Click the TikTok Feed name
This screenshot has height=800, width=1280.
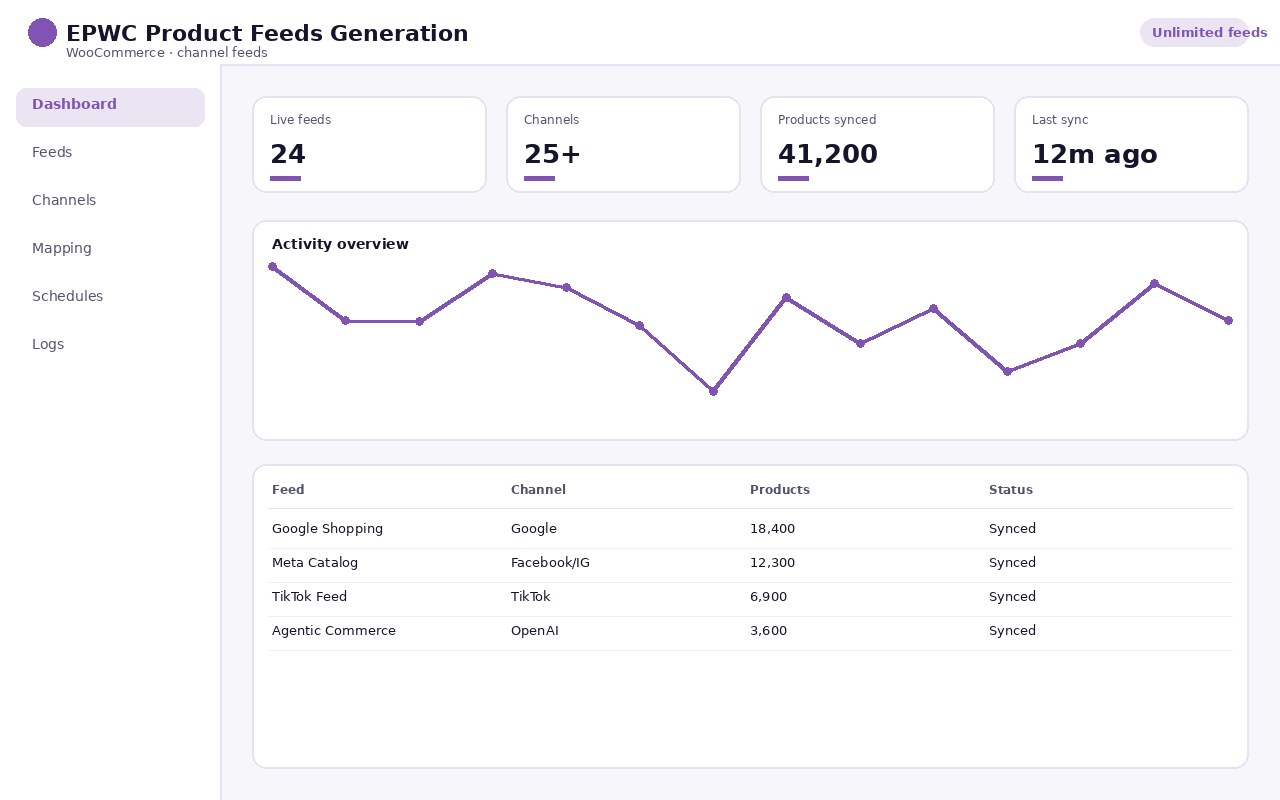pos(309,597)
